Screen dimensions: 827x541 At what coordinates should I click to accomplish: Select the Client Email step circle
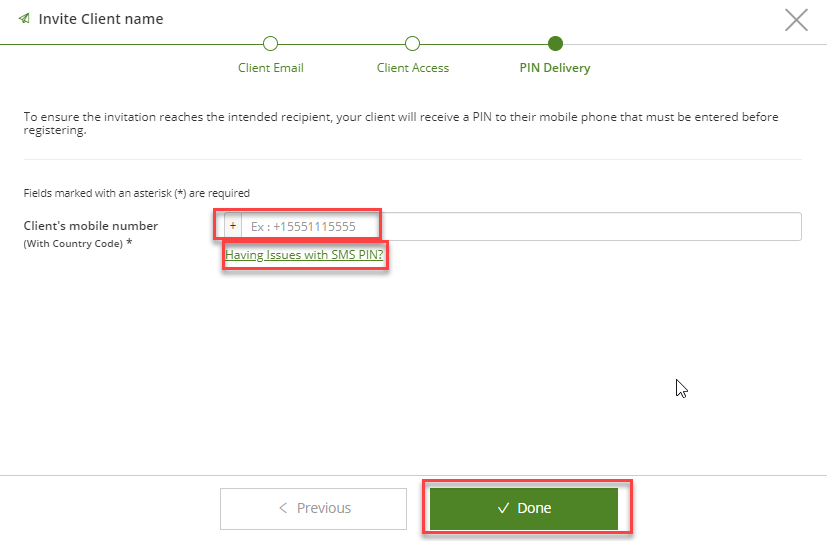tap(271, 44)
